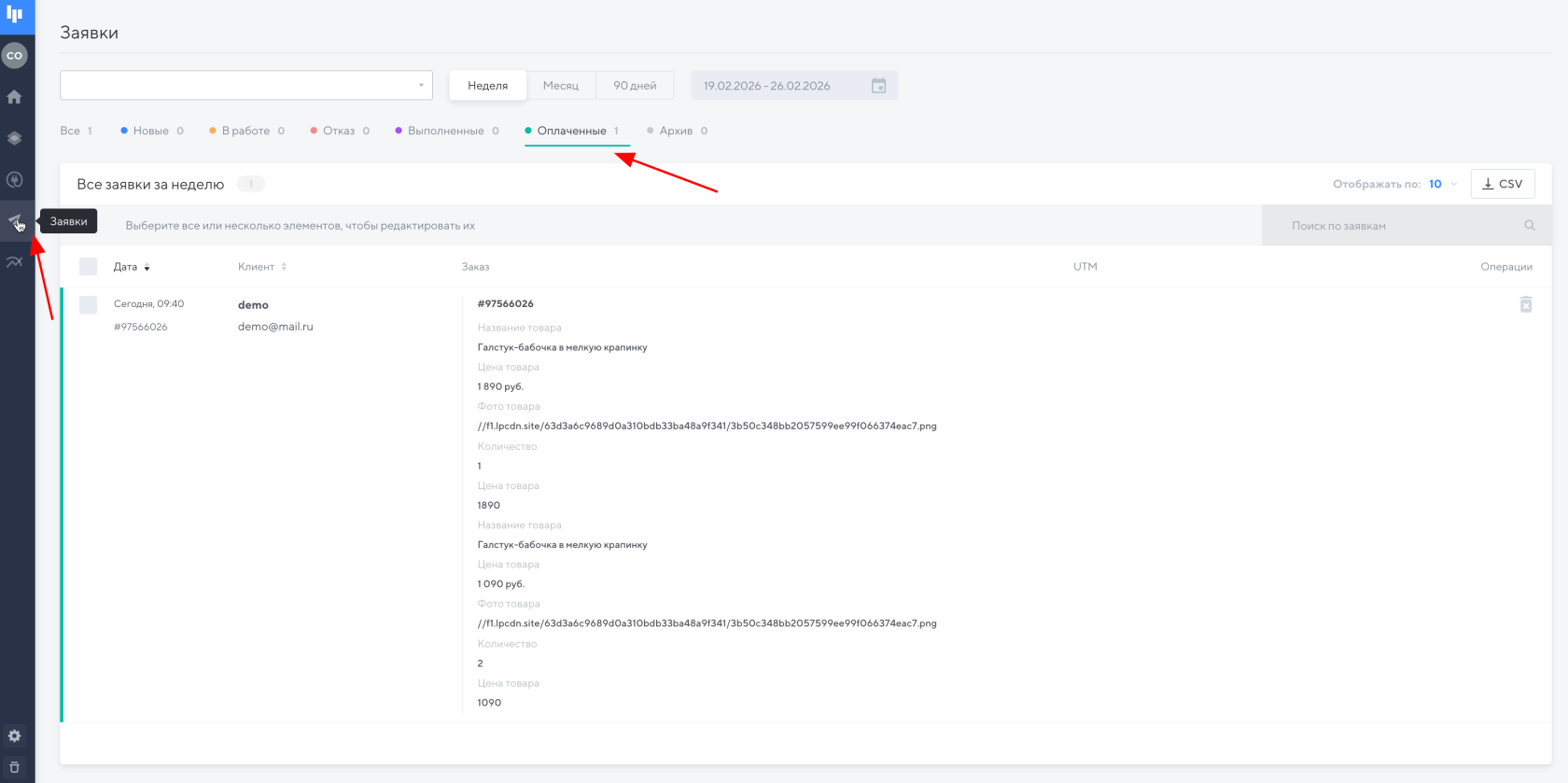Click the layers icon in the sidebar
The image size is (1568, 783).
click(14, 138)
